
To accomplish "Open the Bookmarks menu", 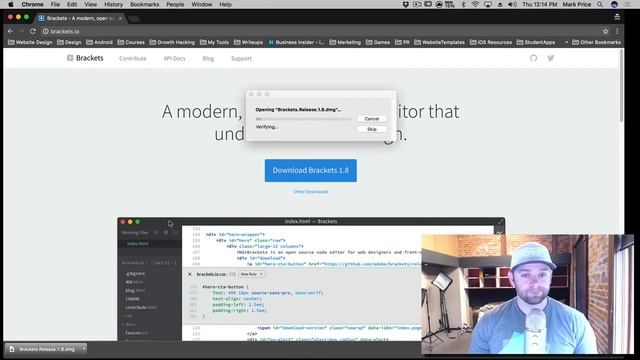I will coord(144,4).
